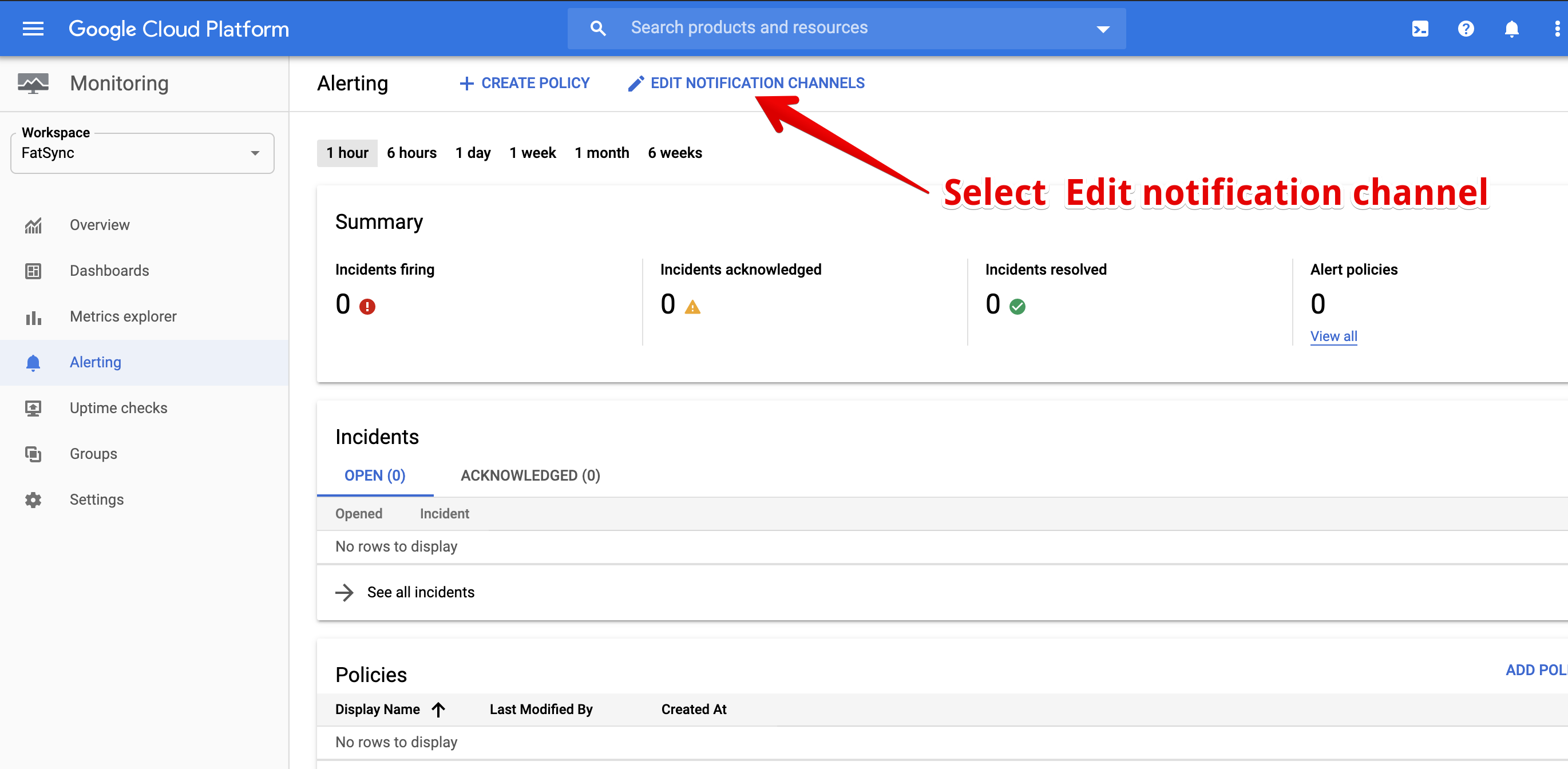Click the Uptime checks monitor icon

coord(33,408)
